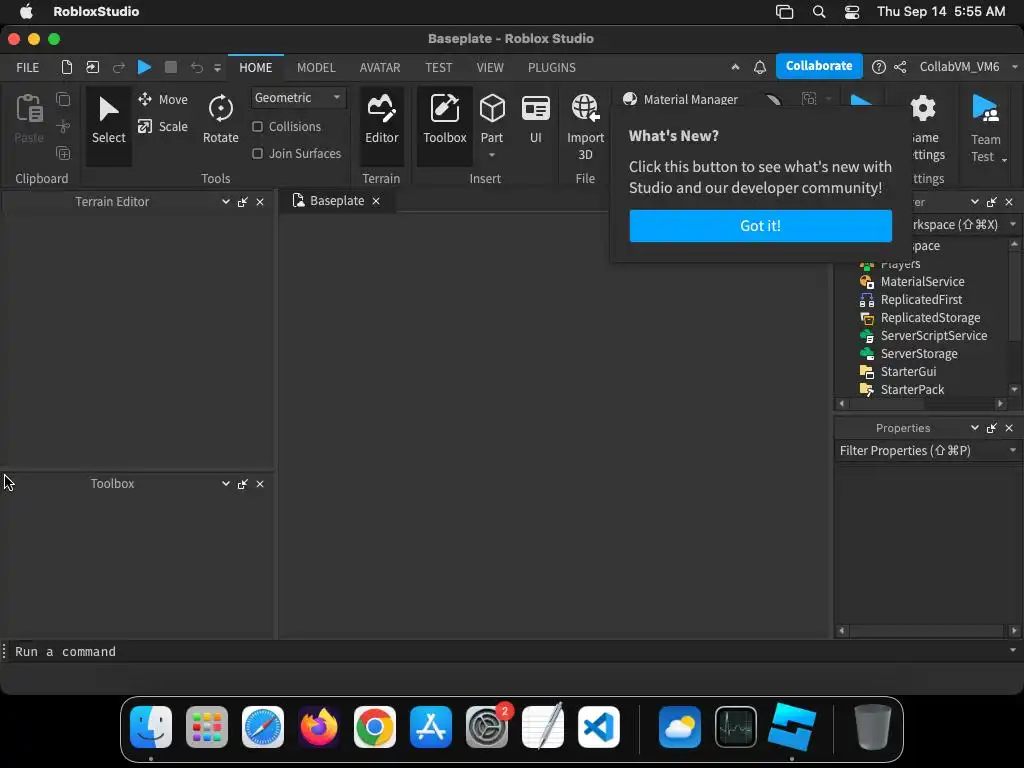Click the Filter Properties field
This screenshot has width=1024, height=768.
click(920, 451)
